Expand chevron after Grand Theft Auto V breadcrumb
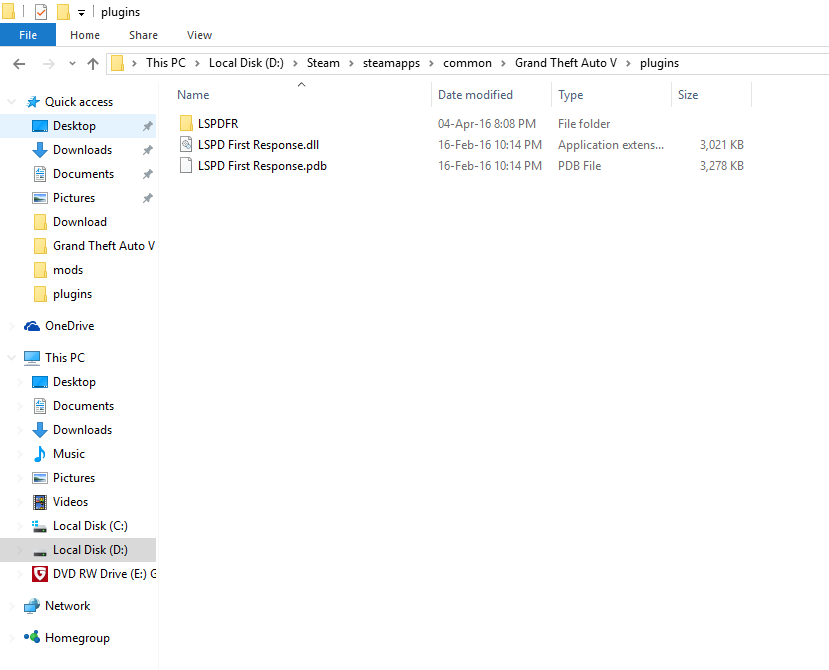 [628, 63]
